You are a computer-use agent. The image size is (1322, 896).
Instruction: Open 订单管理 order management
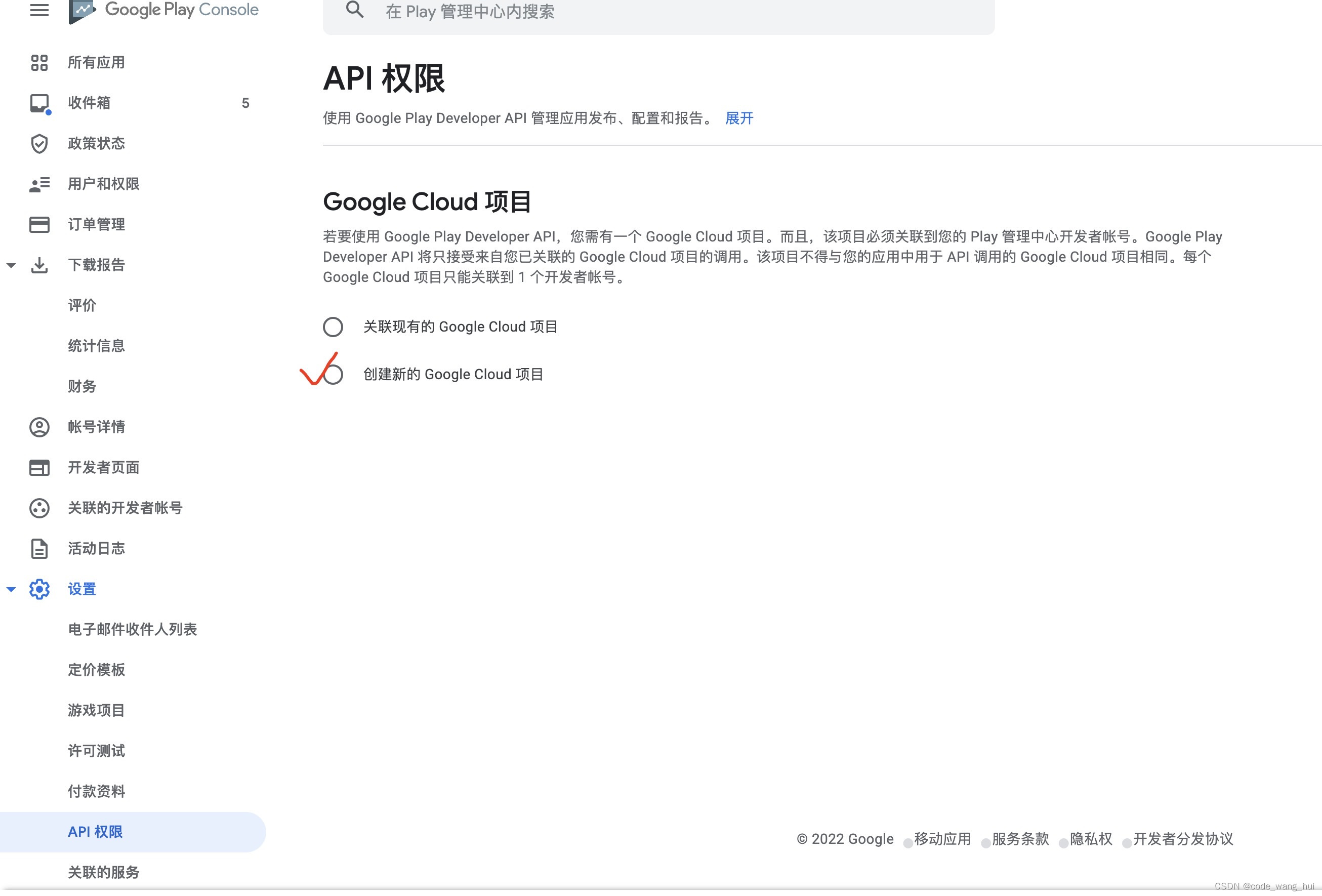tap(96, 224)
